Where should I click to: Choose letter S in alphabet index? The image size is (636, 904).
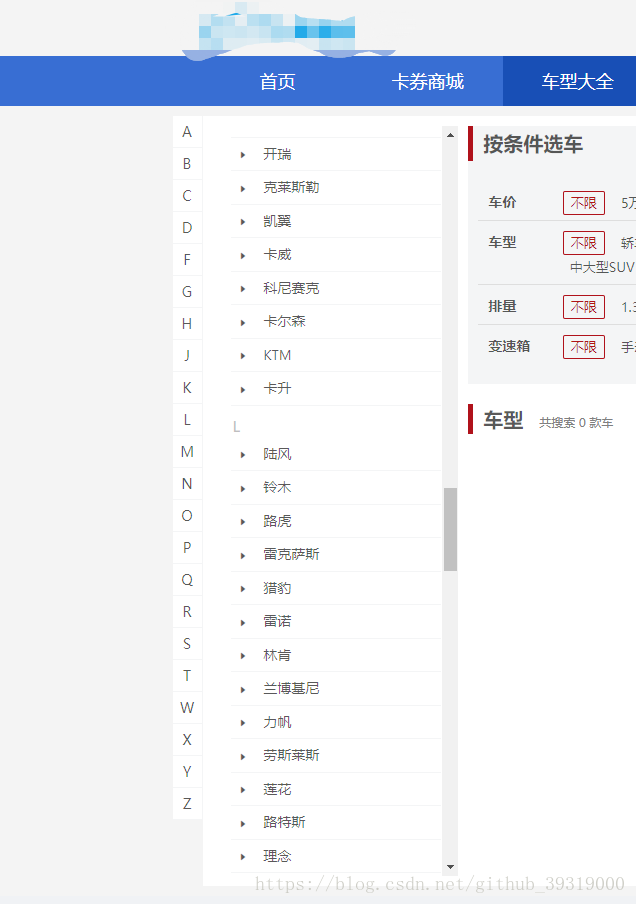click(187, 643)
